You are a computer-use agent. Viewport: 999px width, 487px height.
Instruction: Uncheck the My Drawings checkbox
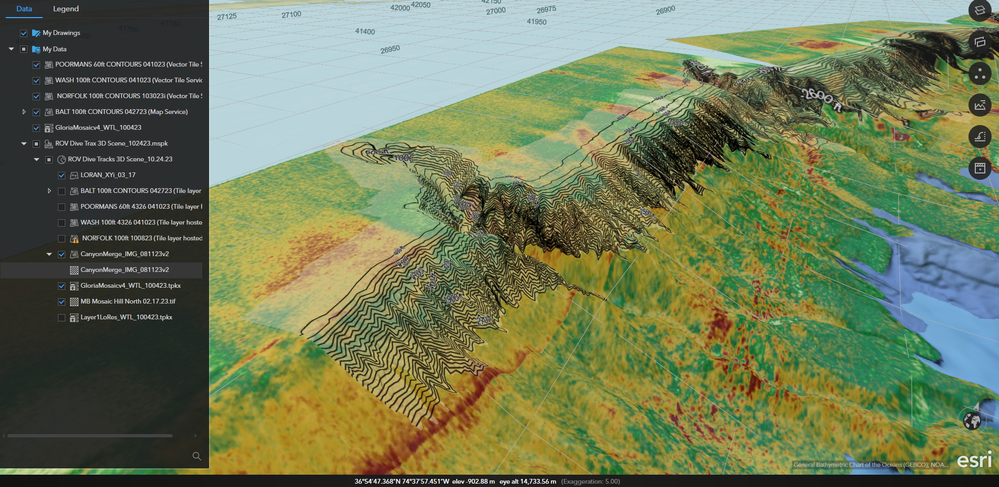coord(24,33)
